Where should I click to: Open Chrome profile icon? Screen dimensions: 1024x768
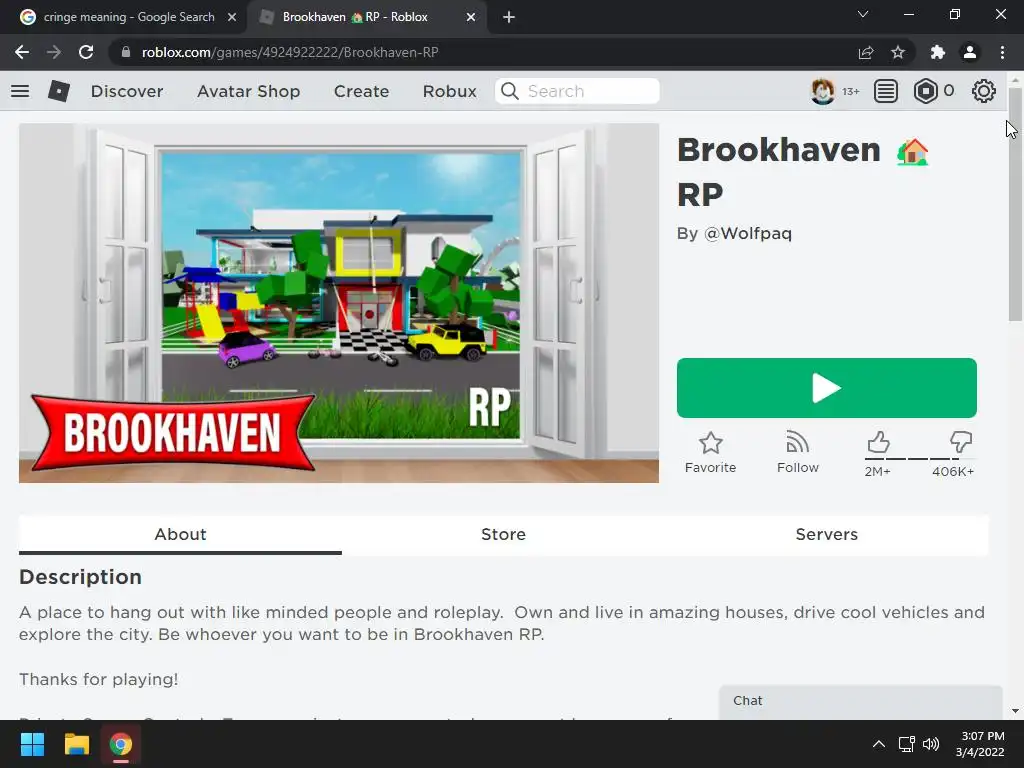pos(970,52)
